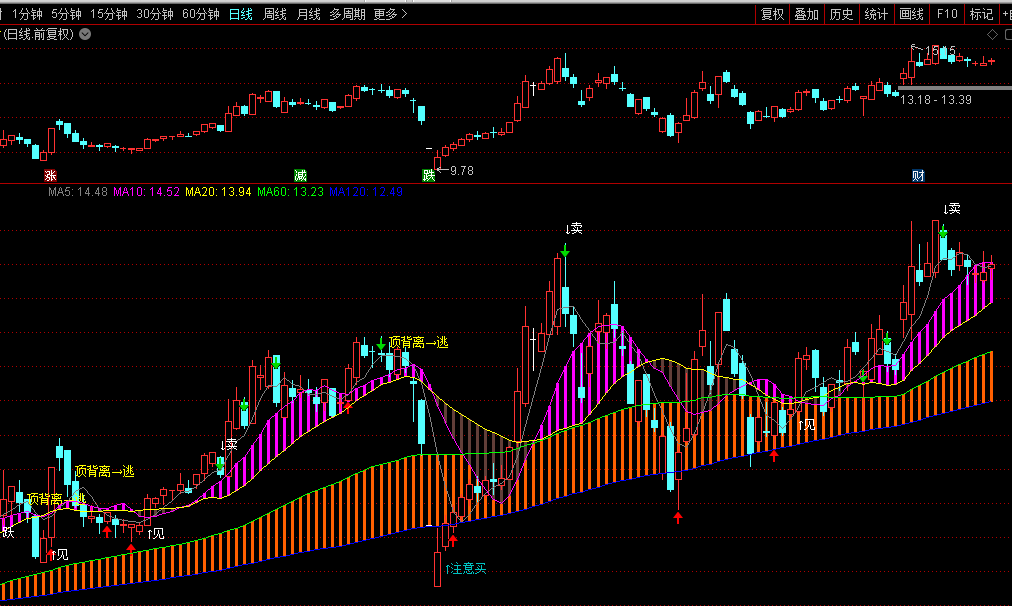Click the green 跌 event marker icon
Image resolution: width=1012 pixels, height=606 pixels.
pyautogui.click(x=429, y=175)
